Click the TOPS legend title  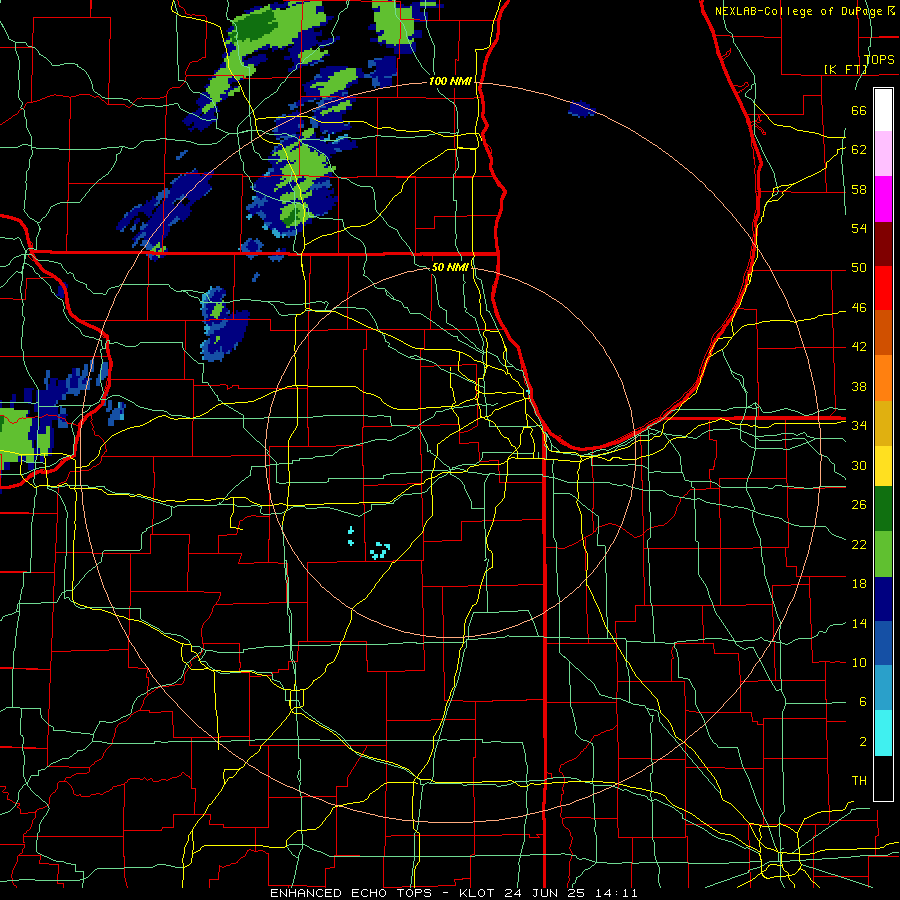click(879, 59)
